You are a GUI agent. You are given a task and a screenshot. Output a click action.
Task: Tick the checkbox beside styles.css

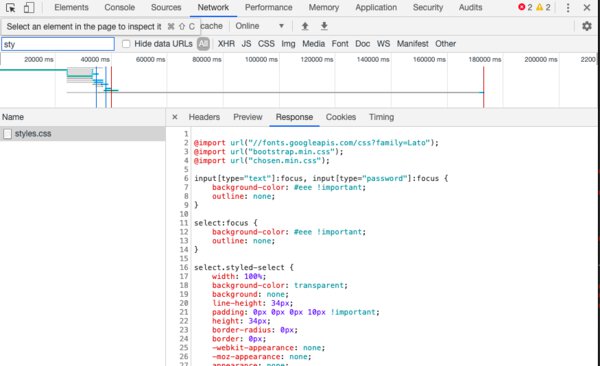pos(7,134)
